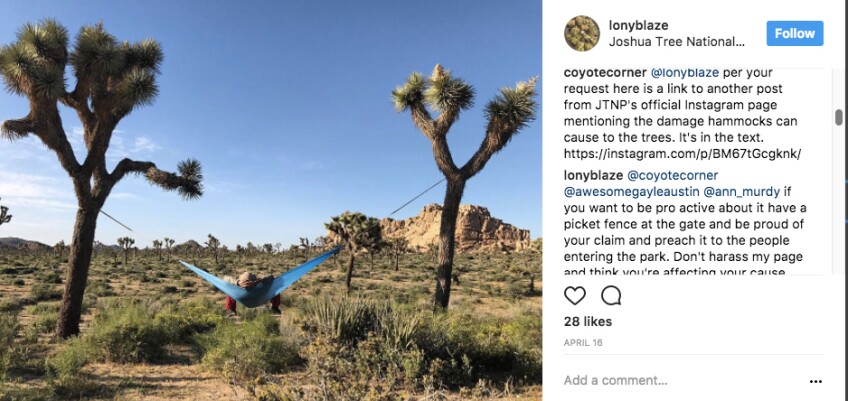Follow the lonyblaze account
This screenshot has width=848, height=401.
point(794,34)
